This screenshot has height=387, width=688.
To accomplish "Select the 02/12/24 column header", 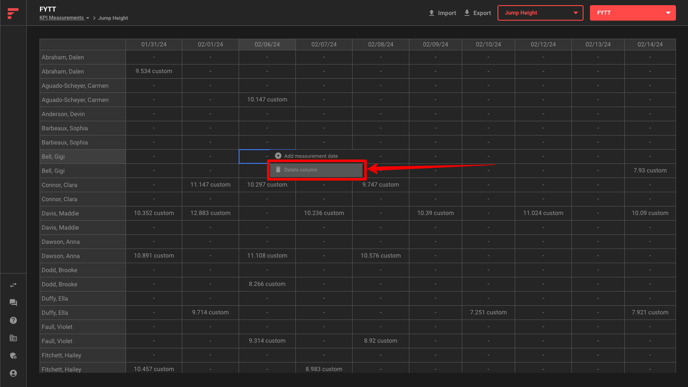I will pyautogui.click(x=543, y=44).
